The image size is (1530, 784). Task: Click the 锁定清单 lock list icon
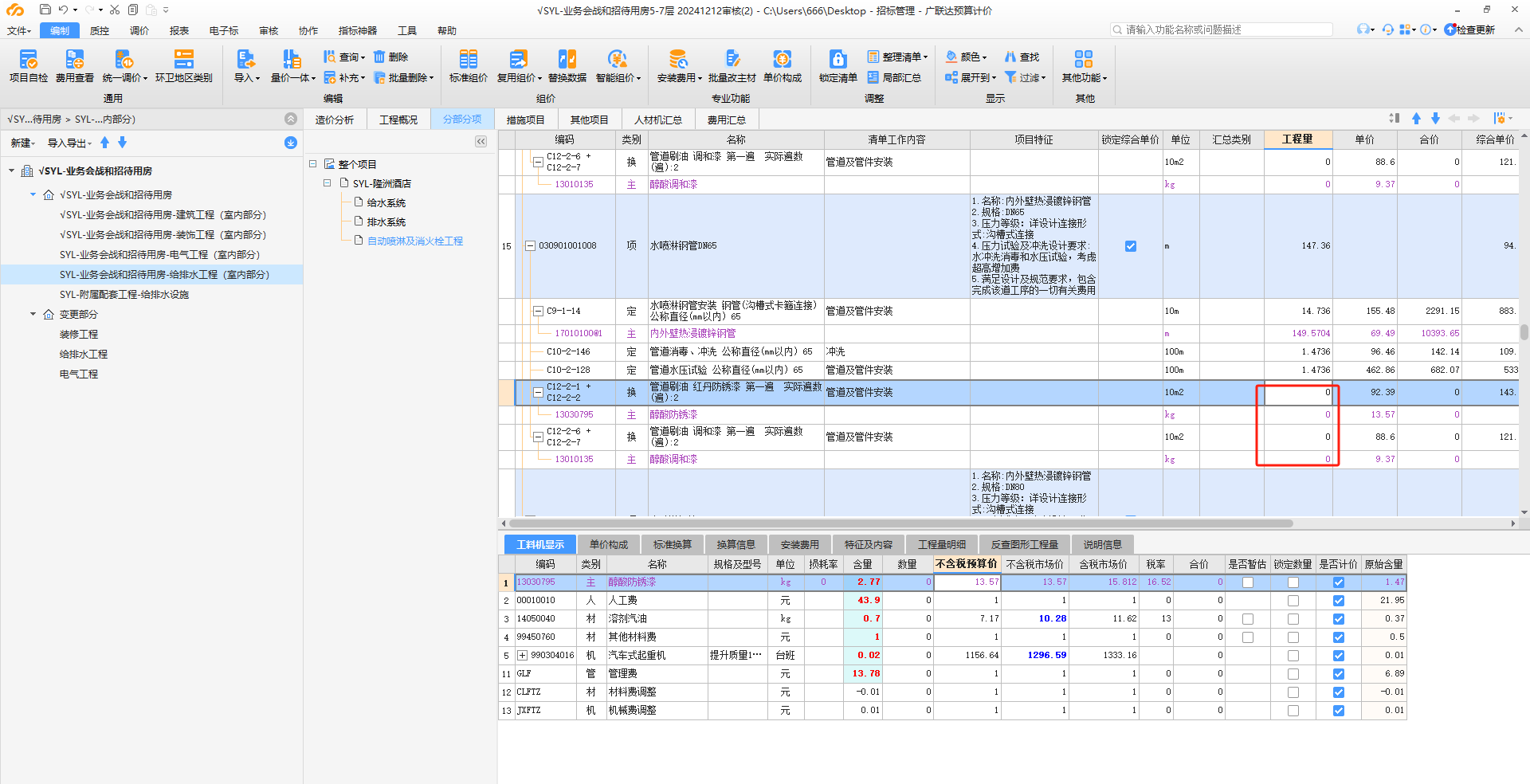[838, 59]
